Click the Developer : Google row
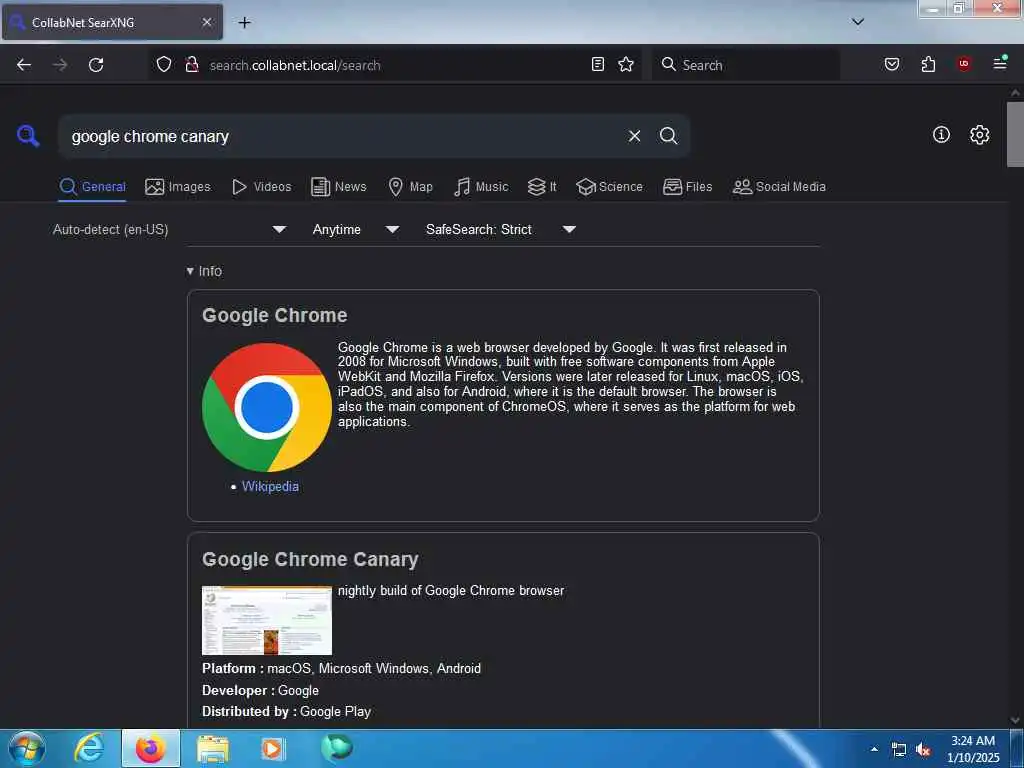Viewport: 1024px width, 768px height. tap(261, 690)
